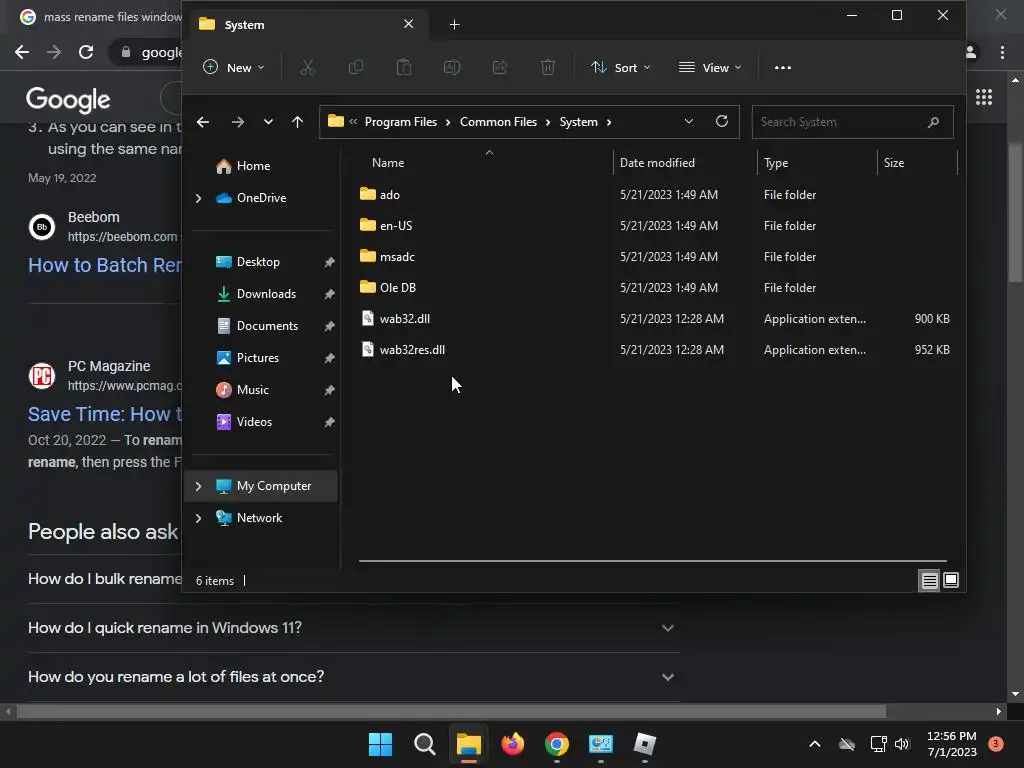The image size is (1024, 768).
Task: Open Chrome three-dot menu
Action: click(x=1002, y=52)
